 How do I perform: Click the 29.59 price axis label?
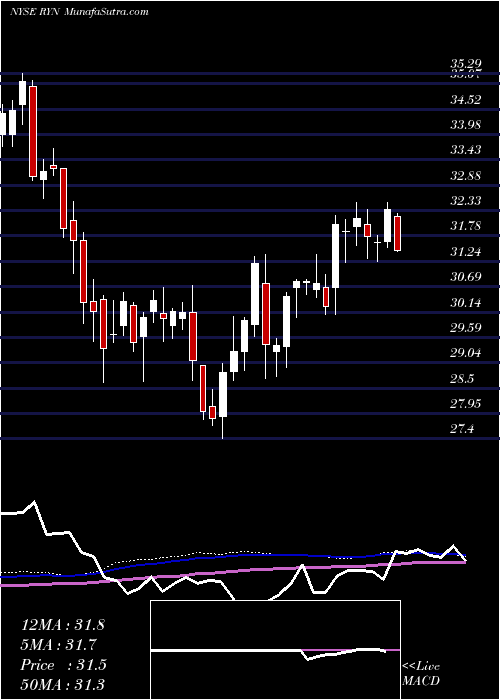[x=466, y=328]
